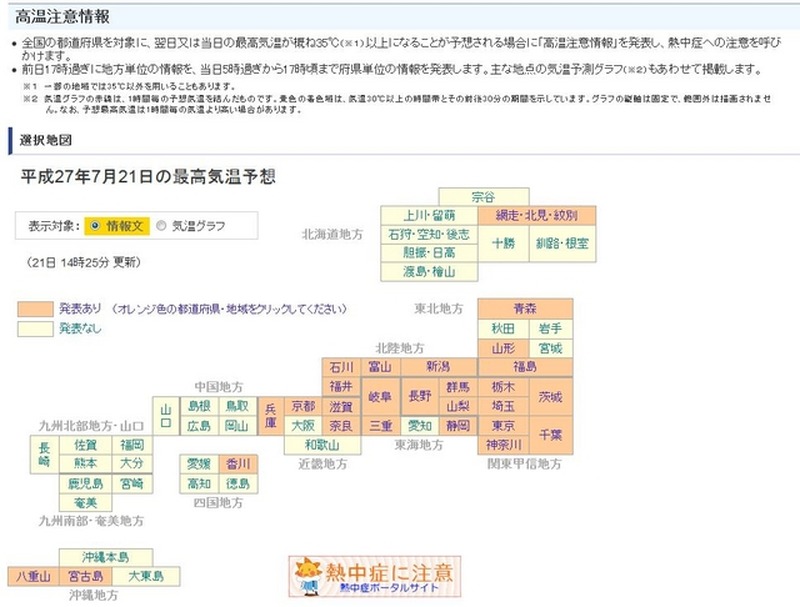Open 八重山 region in Okinawa
Image resolution: width=800 pixels, height=607 pixels.
click(33, 576)
